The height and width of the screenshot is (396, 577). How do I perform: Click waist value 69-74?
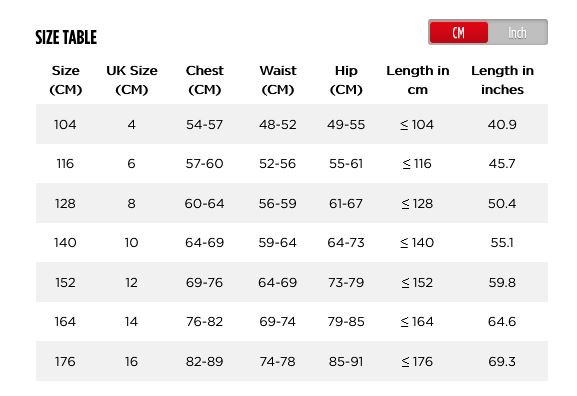[x=277, y=322]
